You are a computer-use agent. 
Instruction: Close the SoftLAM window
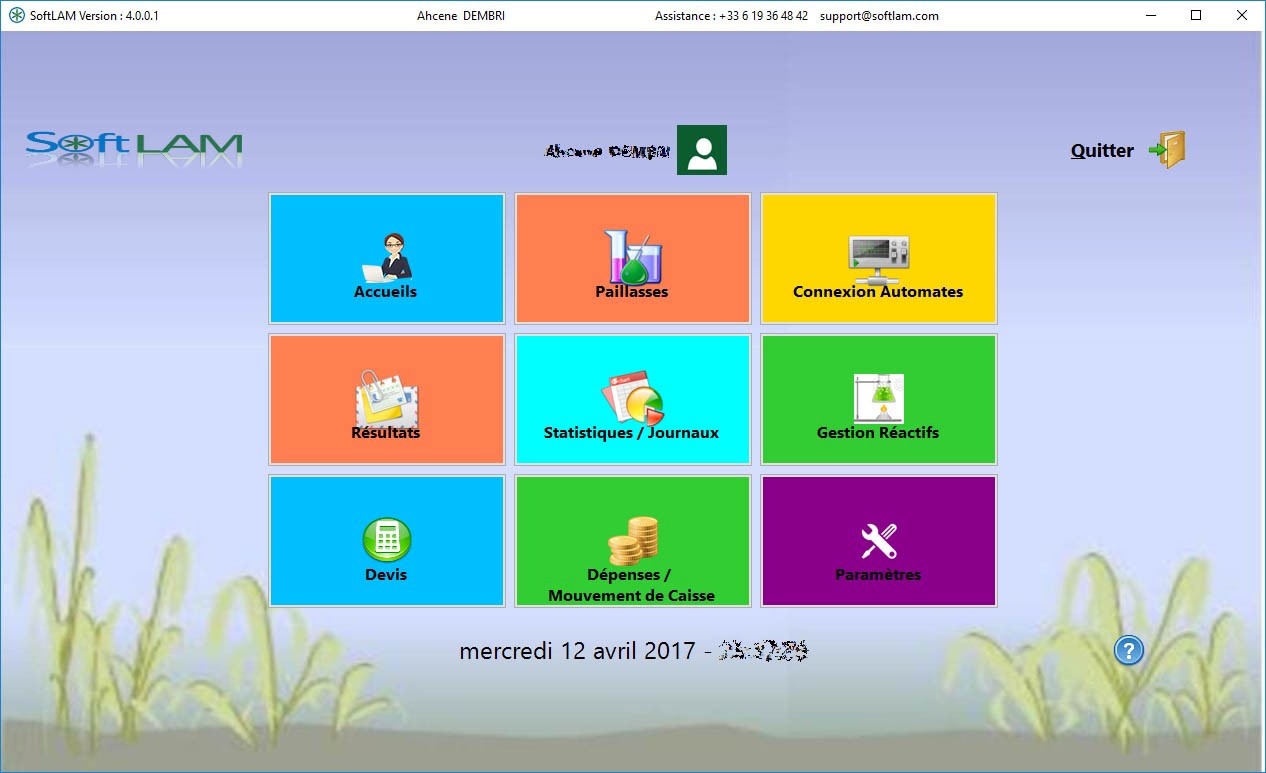1242,15
